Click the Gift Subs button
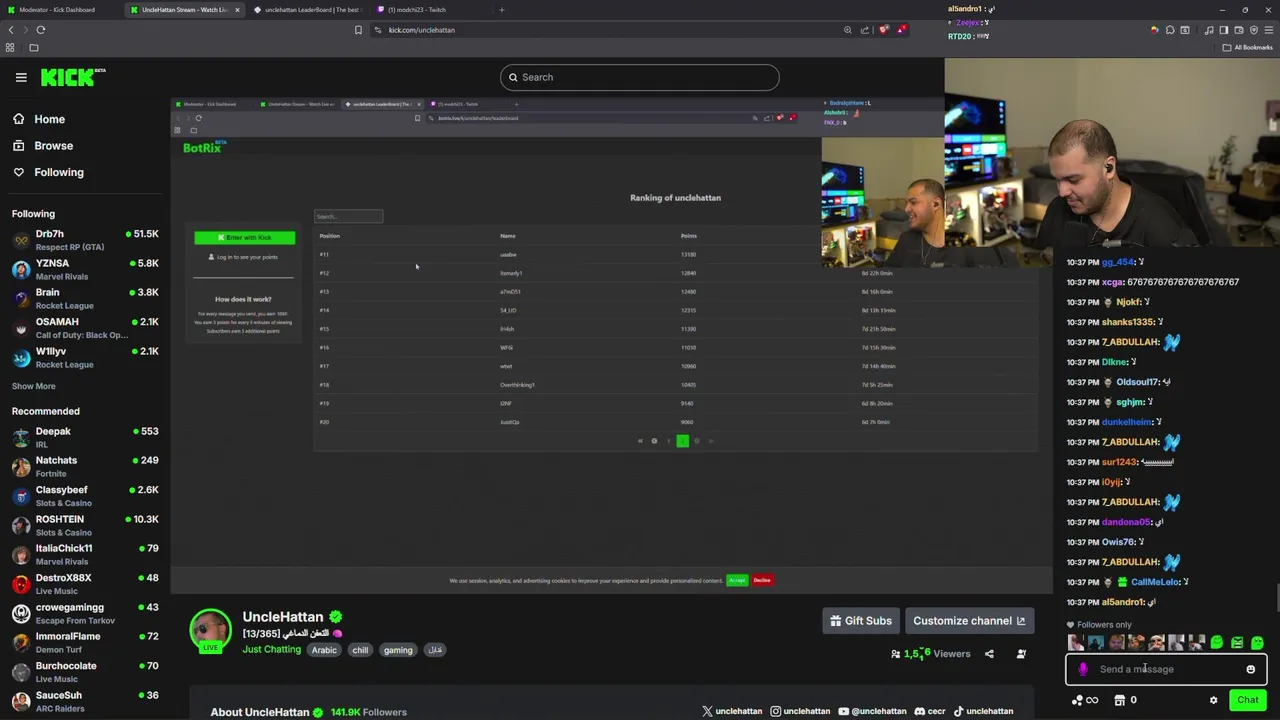 tap(861, 621)
